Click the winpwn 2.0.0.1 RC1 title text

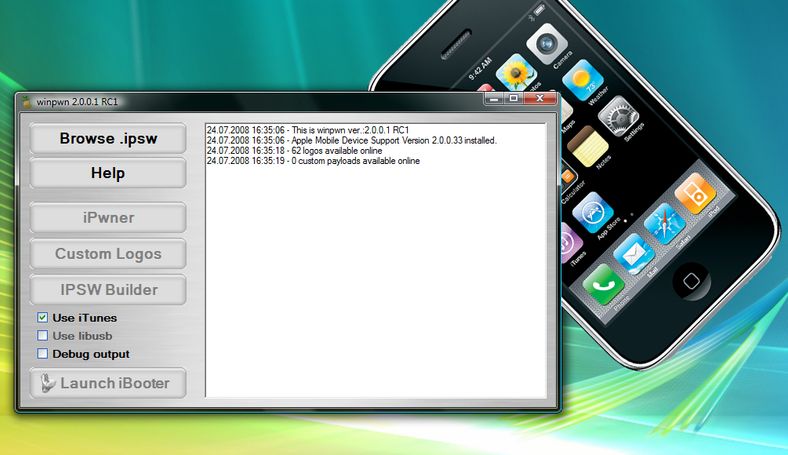77,102
